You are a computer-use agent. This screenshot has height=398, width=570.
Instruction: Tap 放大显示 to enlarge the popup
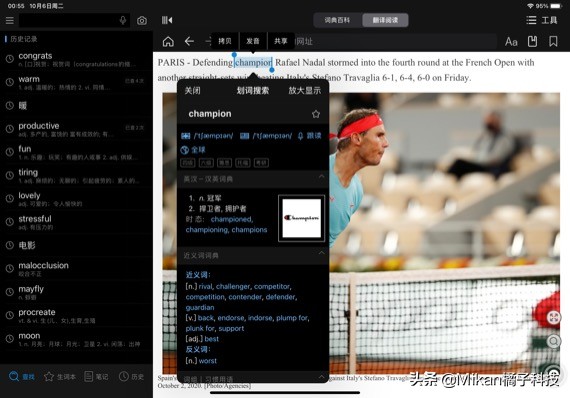pyautogui.click(x=305, y=91)
